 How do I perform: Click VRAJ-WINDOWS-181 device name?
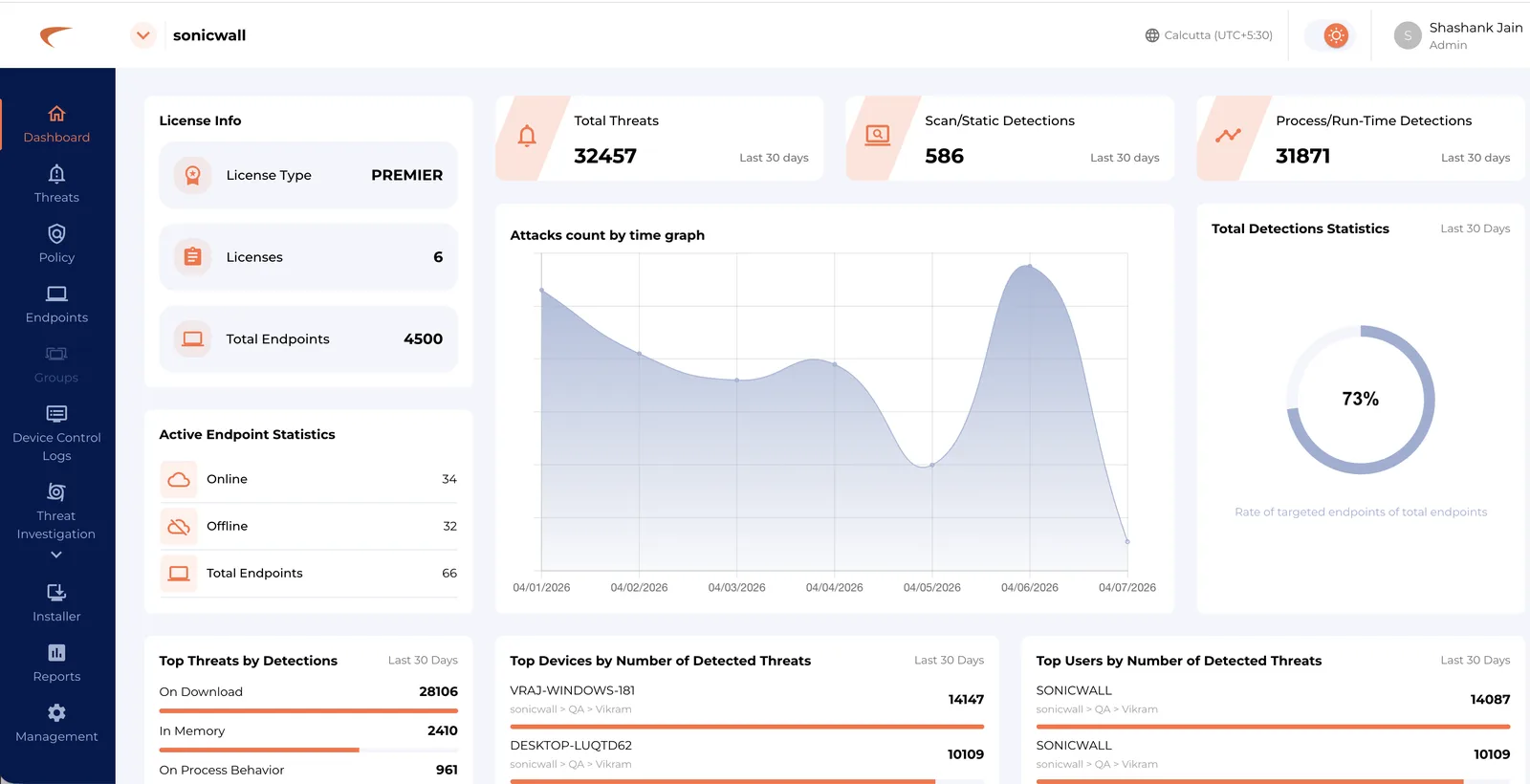pyautogui.click(x=573, y=690)
